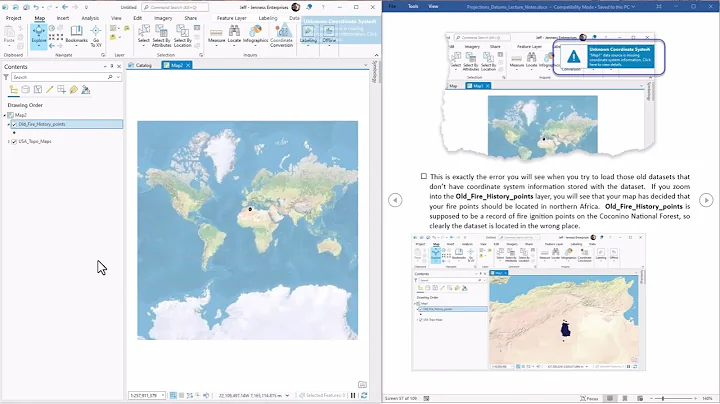Image resolution: width=720 pixels, height=404 pixels.
Task: Collapse the Old_Fire_History_points layer
Action: [x=9, y=124]
